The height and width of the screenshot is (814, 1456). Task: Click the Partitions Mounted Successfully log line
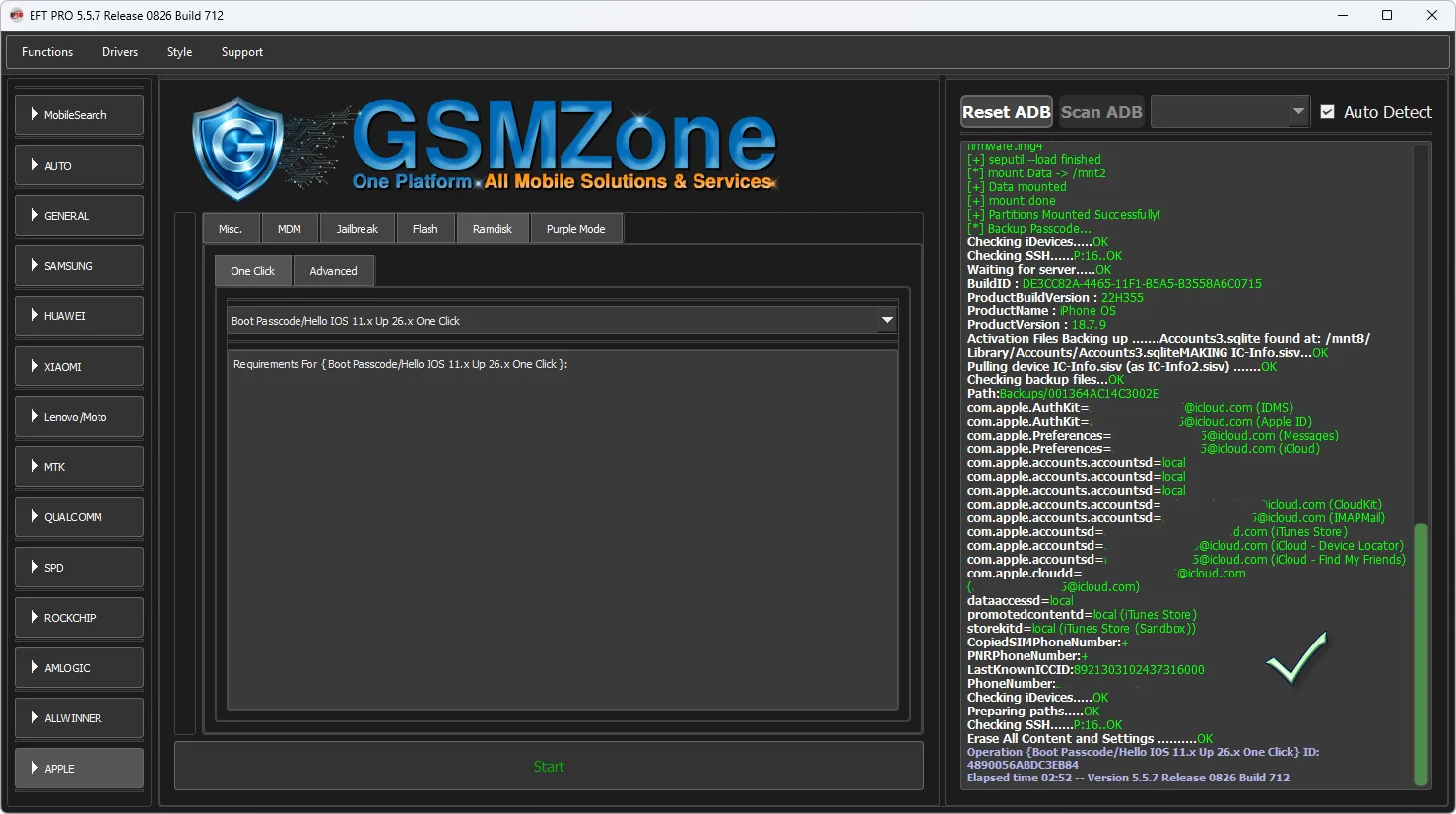(1064, 215)
